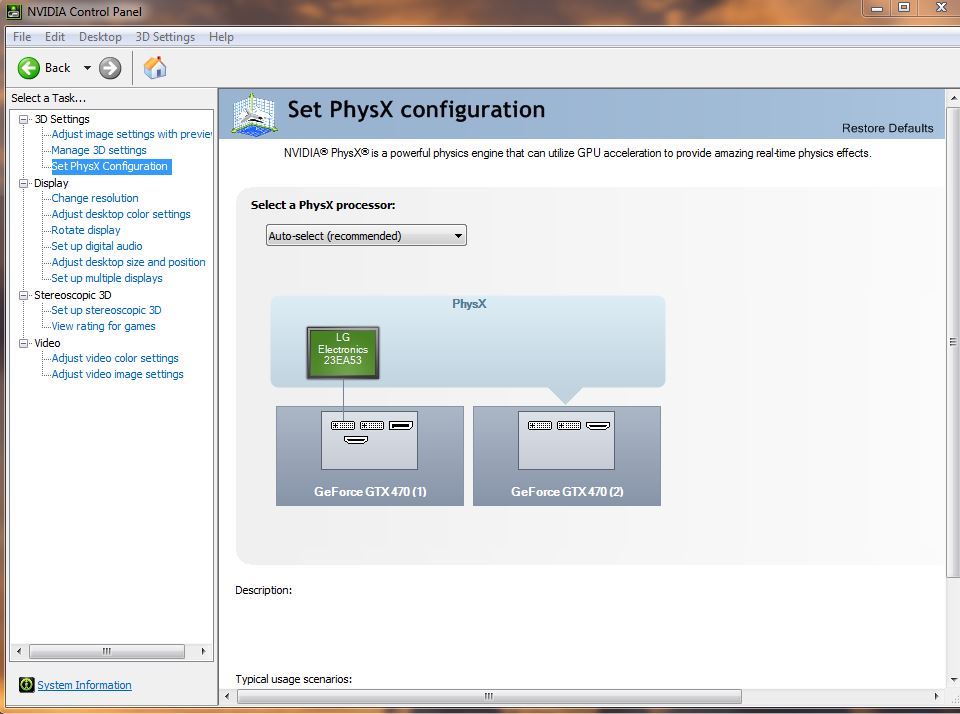Screen dimensions: 960x714
Task: Open Adjust desktop size and position
Action: (129, 261)
